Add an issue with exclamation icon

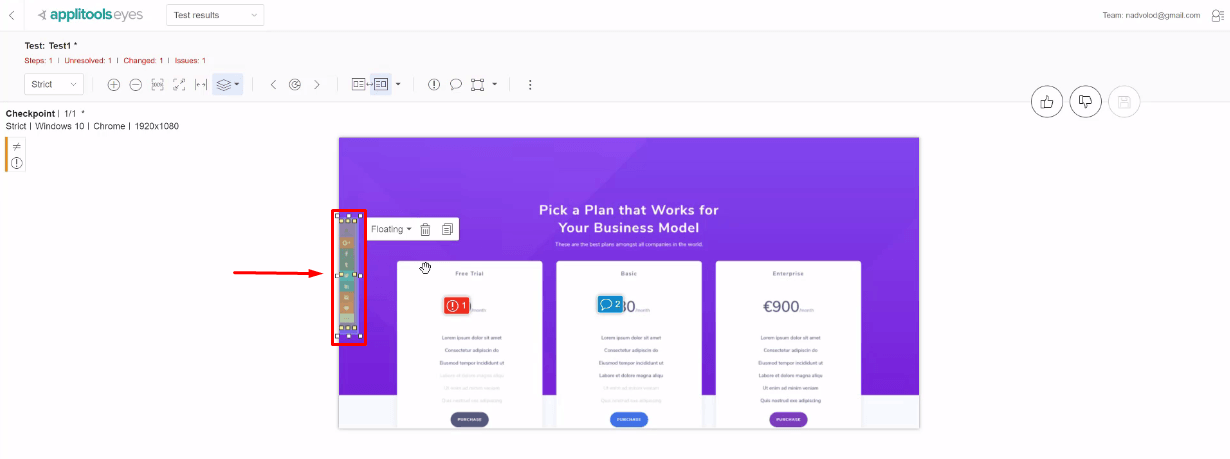coord(434,85)
